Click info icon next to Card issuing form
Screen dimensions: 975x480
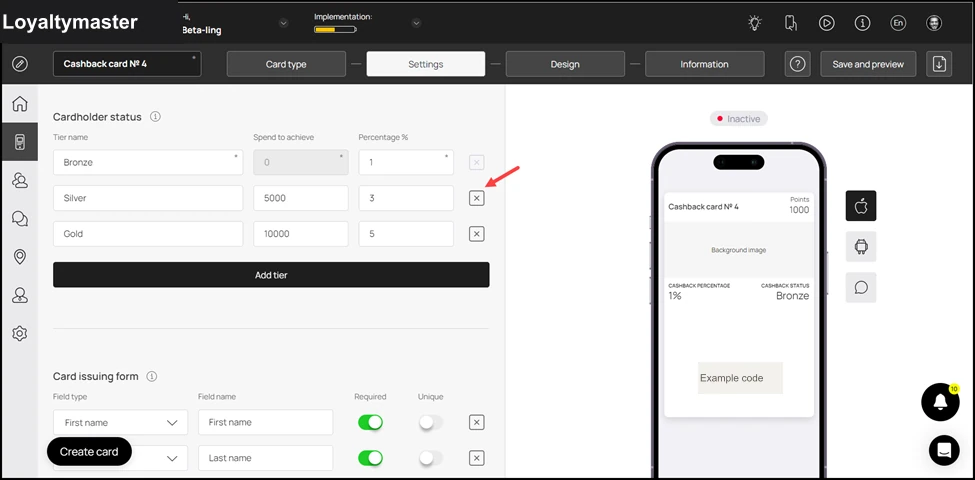[x=152, y=376]
